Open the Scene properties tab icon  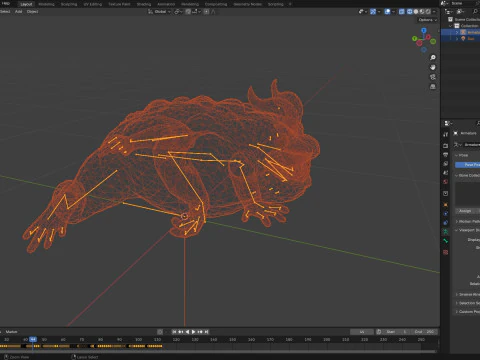tap(446, 173)
